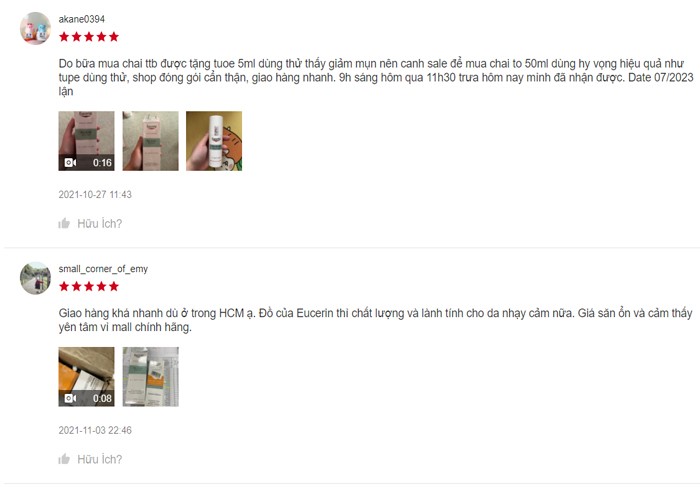
Task: Click the first star in small_corner_of_emy's rating
Action: point(64,287)
